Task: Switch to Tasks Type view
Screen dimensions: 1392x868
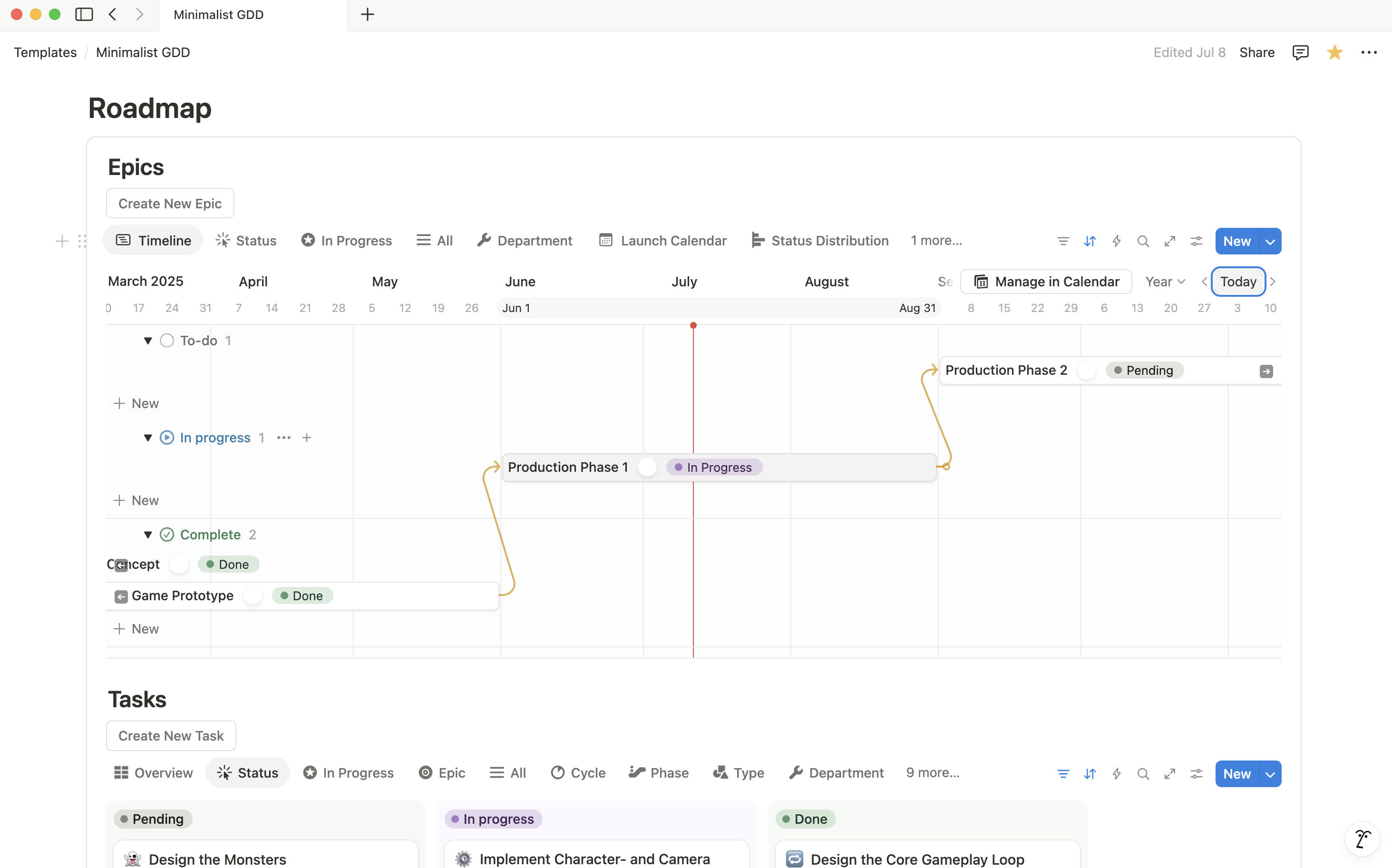Action: tap(738, 773)
